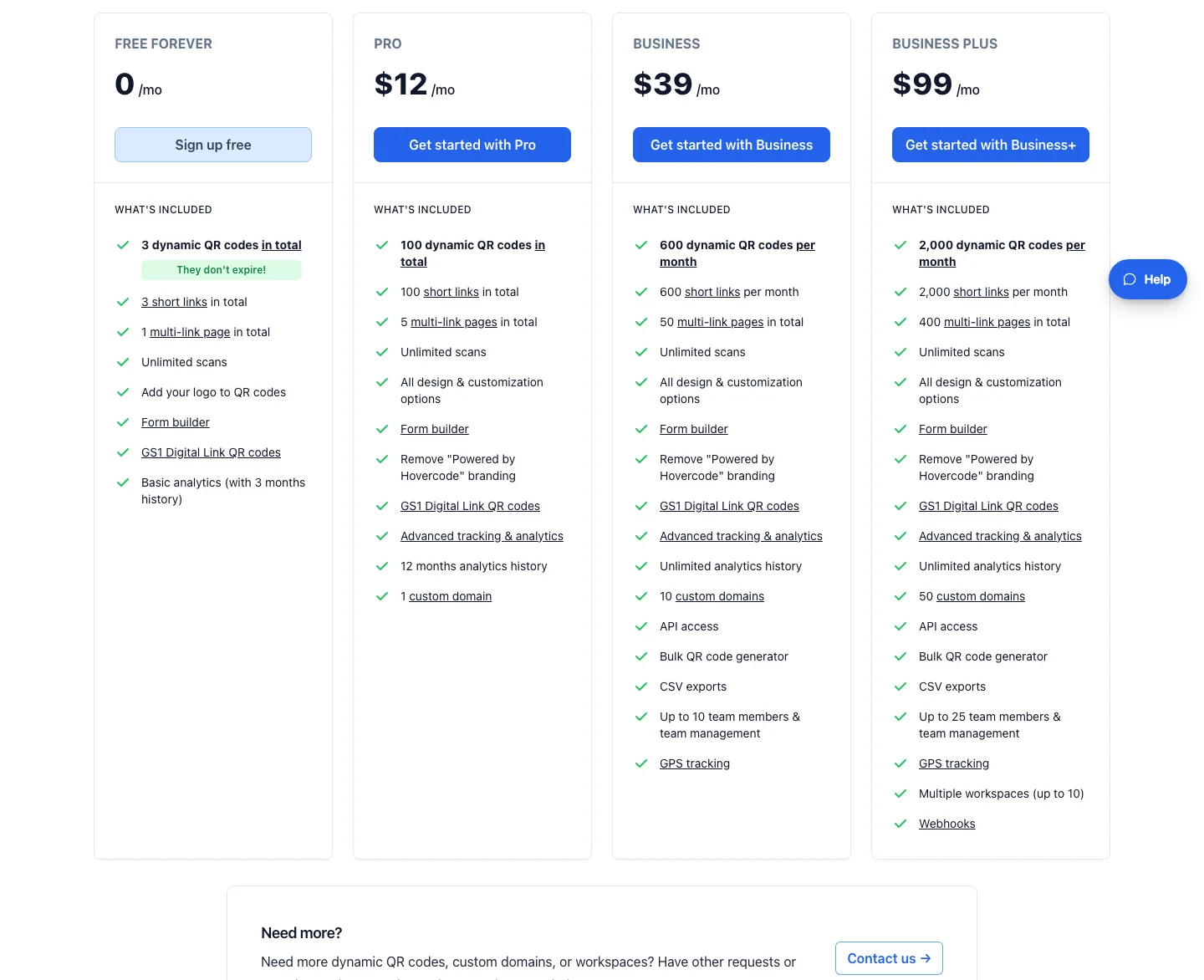Click 'per month' link after 2,000 dynamic QR codes
Image resolution: width=1204 pixels, height=980 pixels.
tap(1075, 245)
